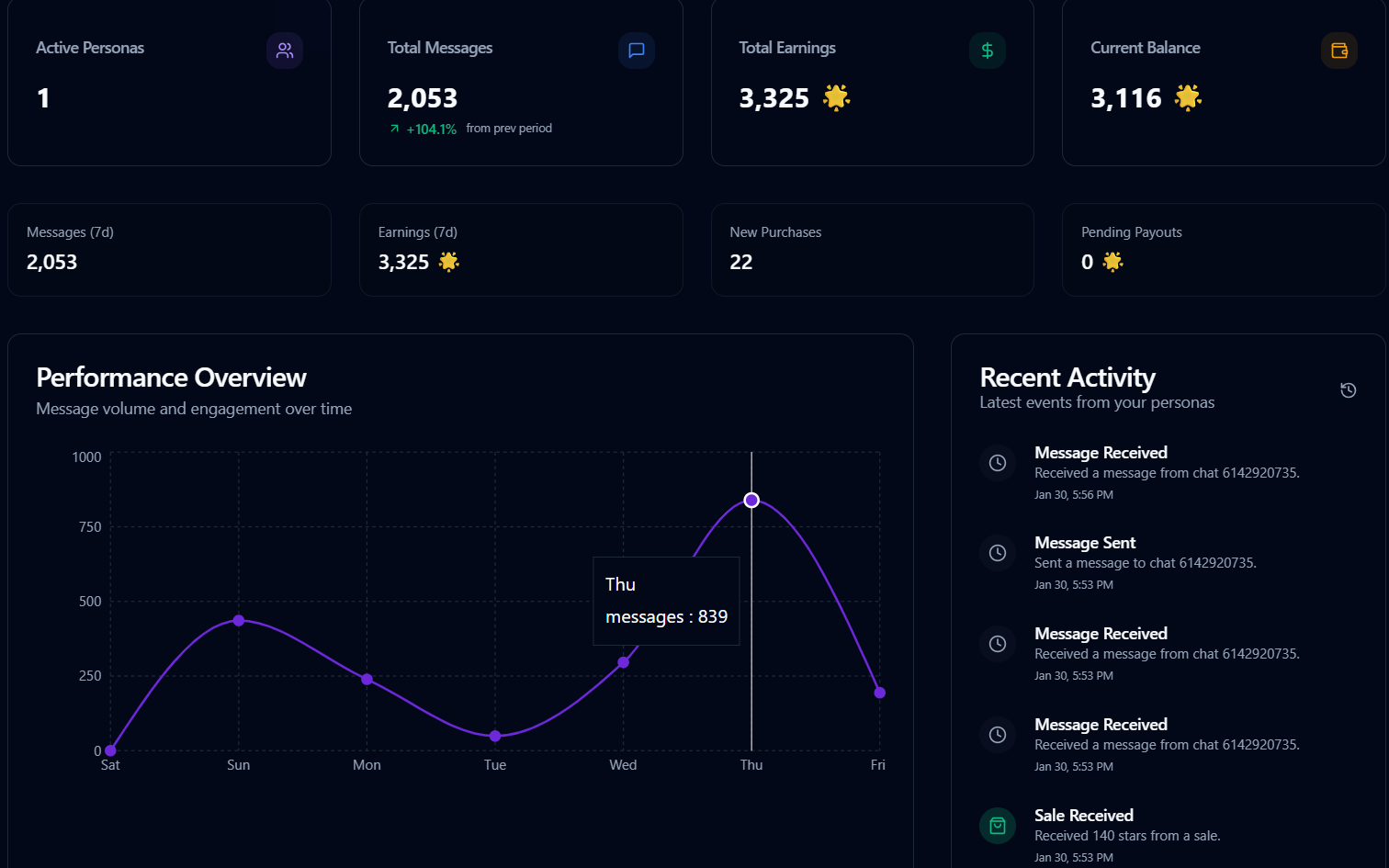Click the Thu messages tooltip
Viewport: 1389px width, 868px height.
(x=666, y=601)
